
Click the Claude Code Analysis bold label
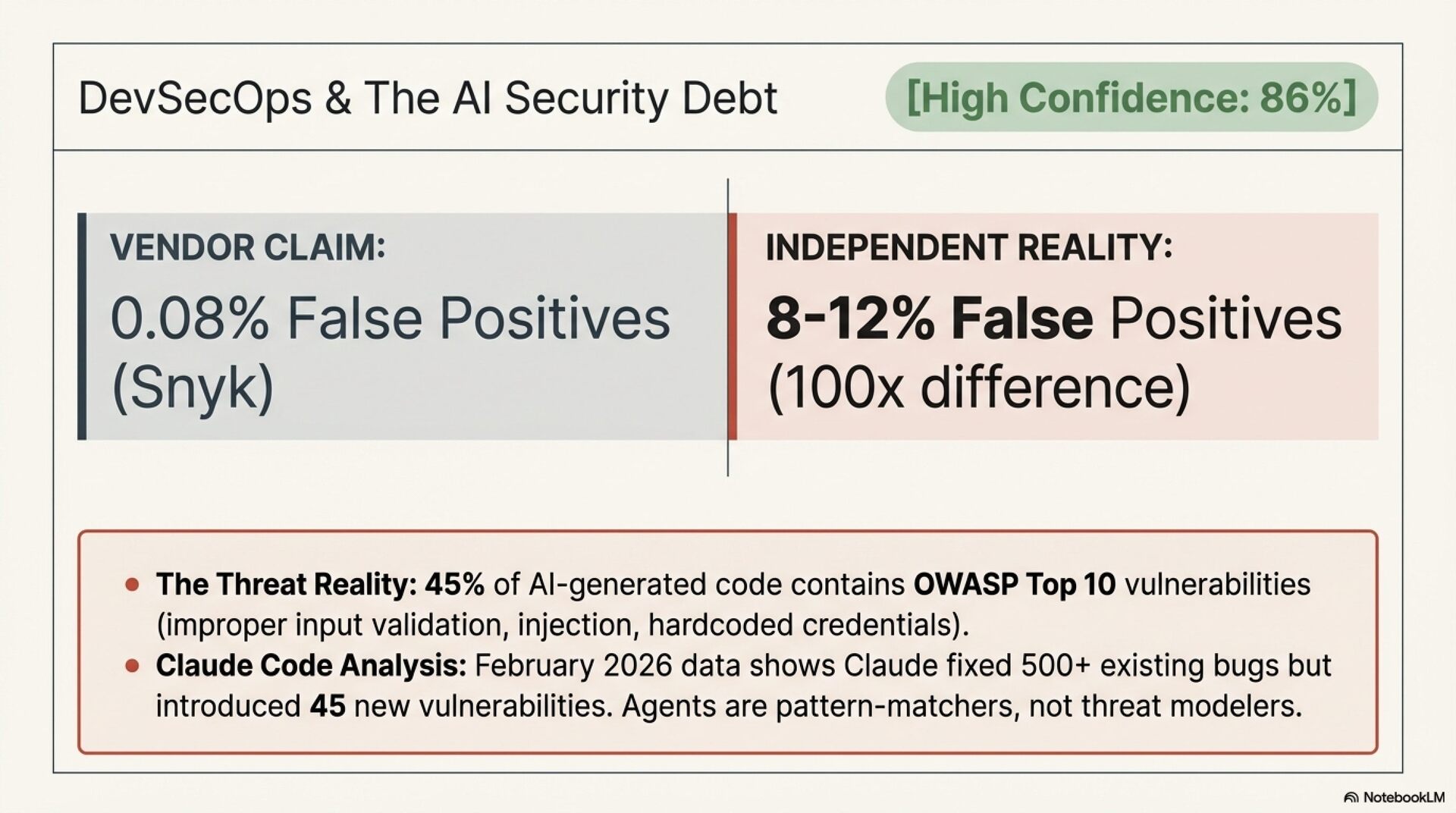311,666
